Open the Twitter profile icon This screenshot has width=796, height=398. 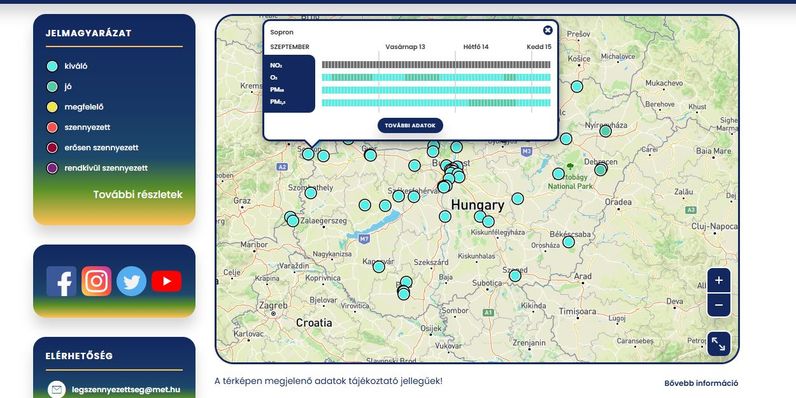coord(131,281)
